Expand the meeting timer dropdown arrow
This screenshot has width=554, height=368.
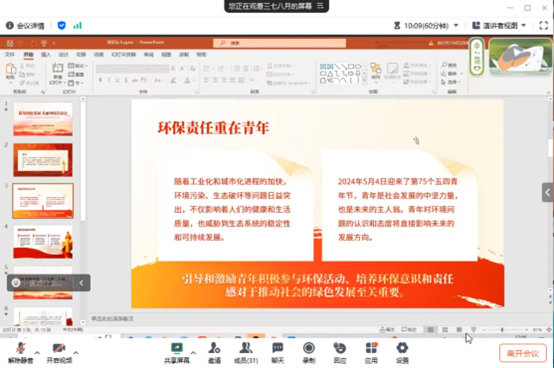[x=456, y=25]
